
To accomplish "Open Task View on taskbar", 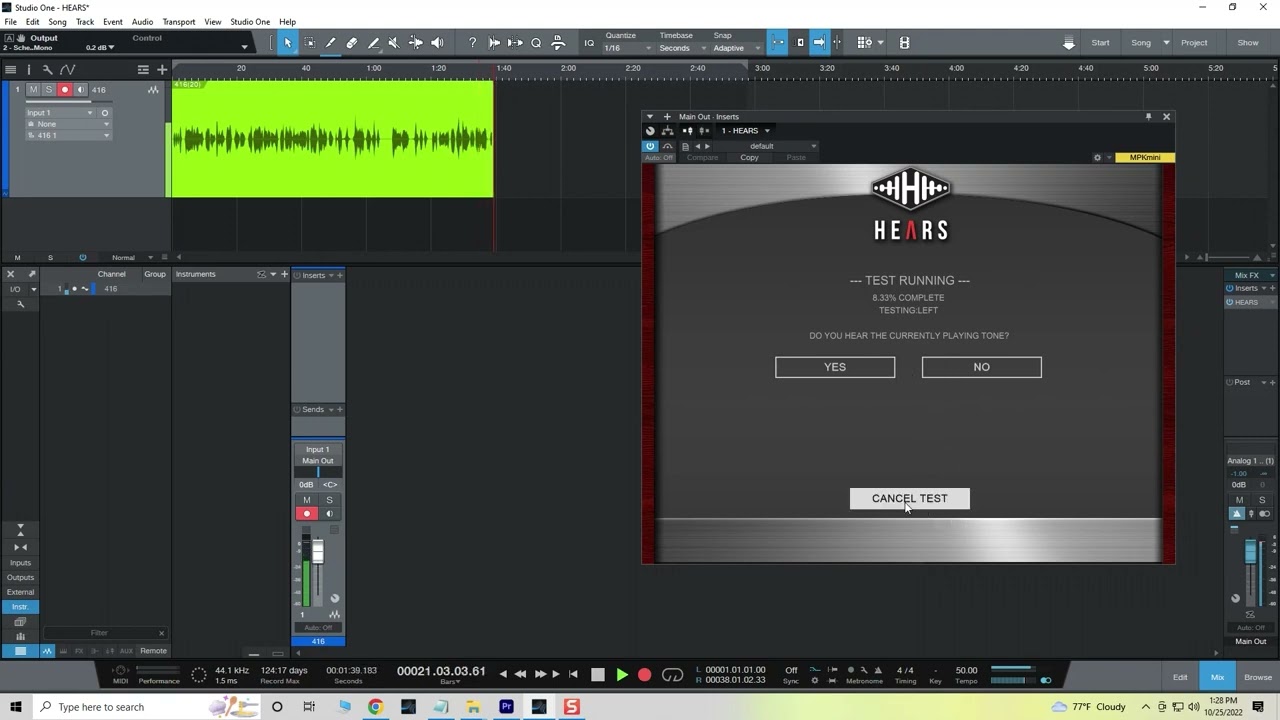I will coord(309,707).
